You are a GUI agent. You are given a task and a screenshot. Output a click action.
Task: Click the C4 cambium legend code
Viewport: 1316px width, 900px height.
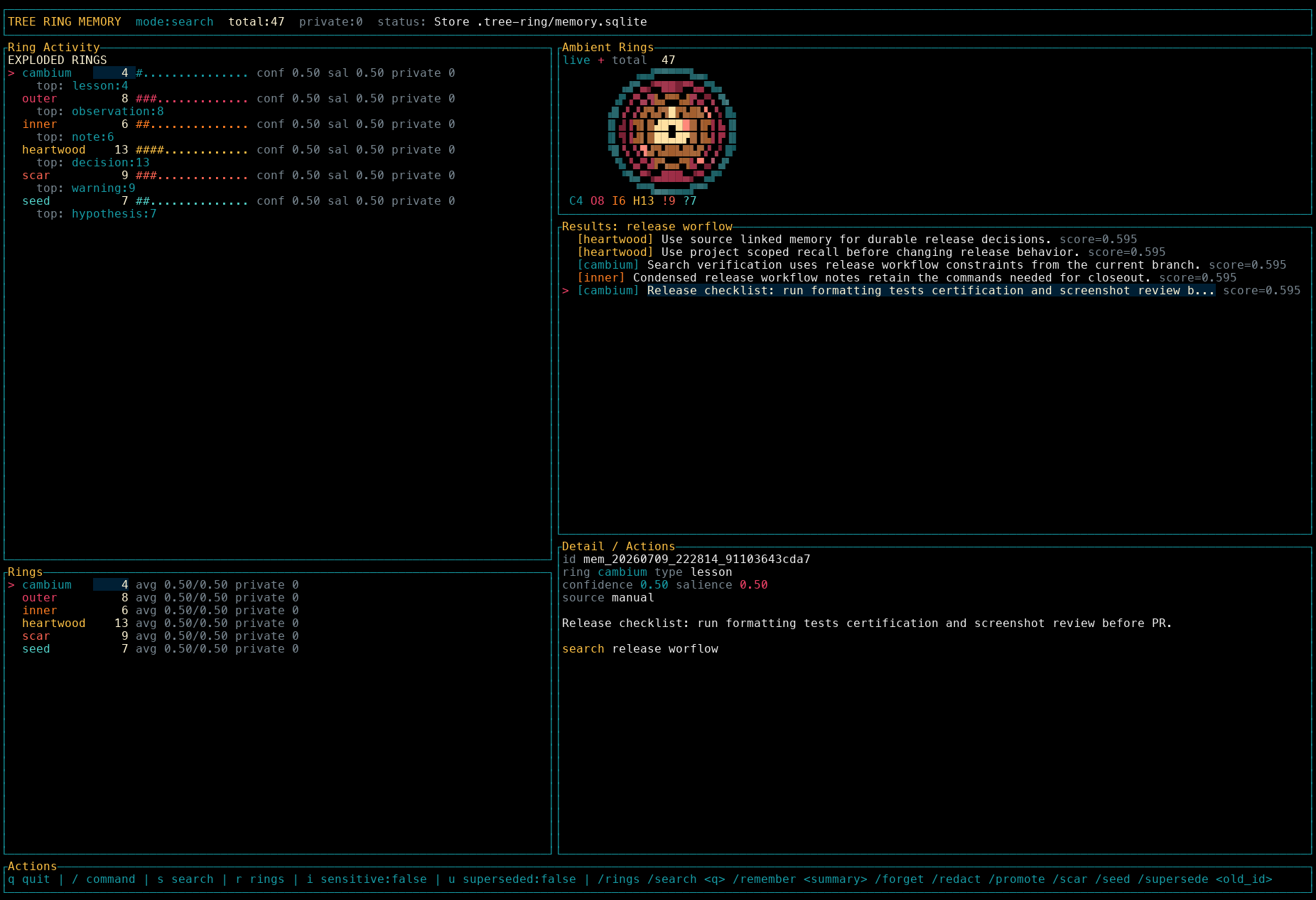[576, 201]
